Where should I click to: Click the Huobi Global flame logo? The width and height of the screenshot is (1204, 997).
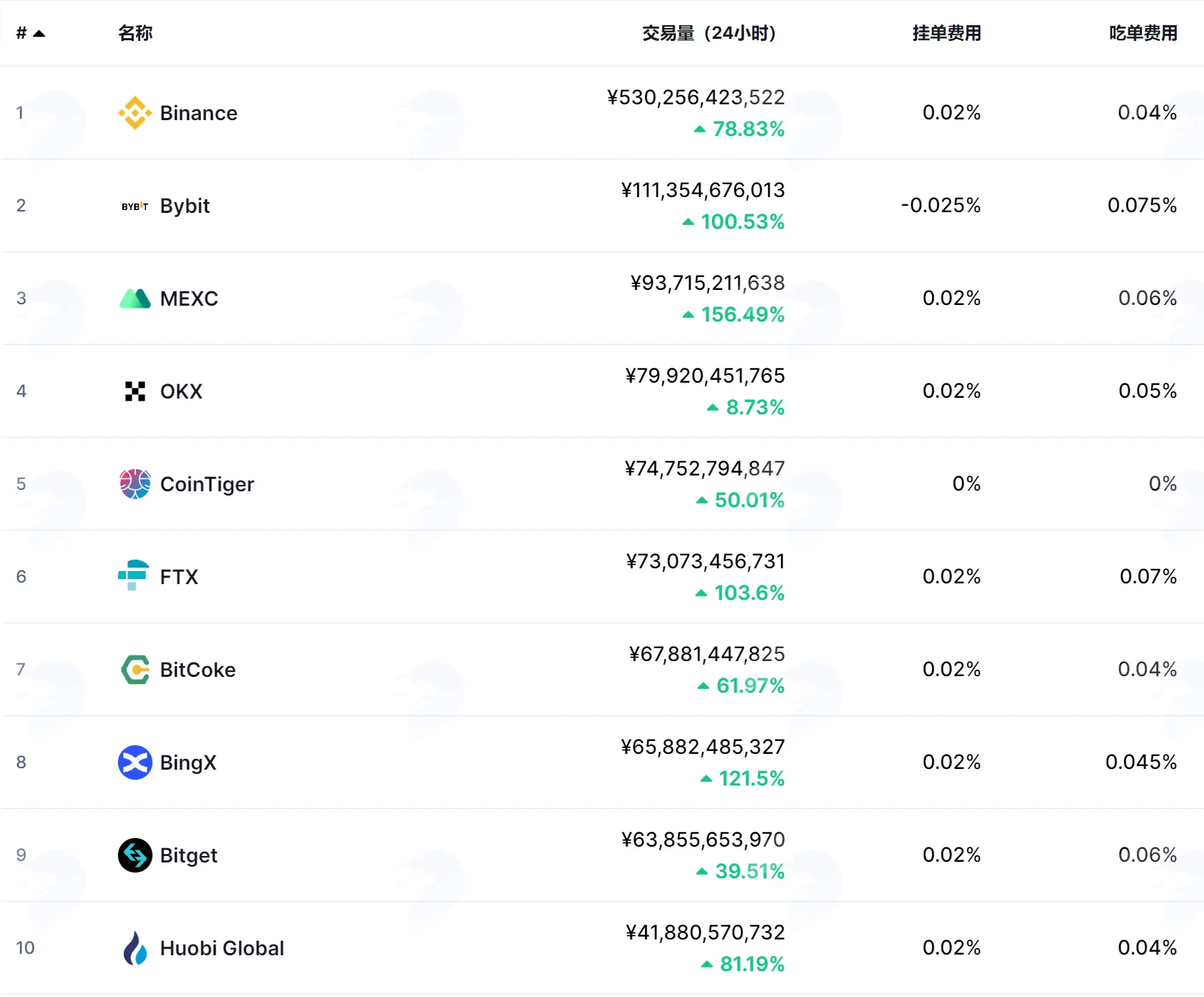click(134, 948)
